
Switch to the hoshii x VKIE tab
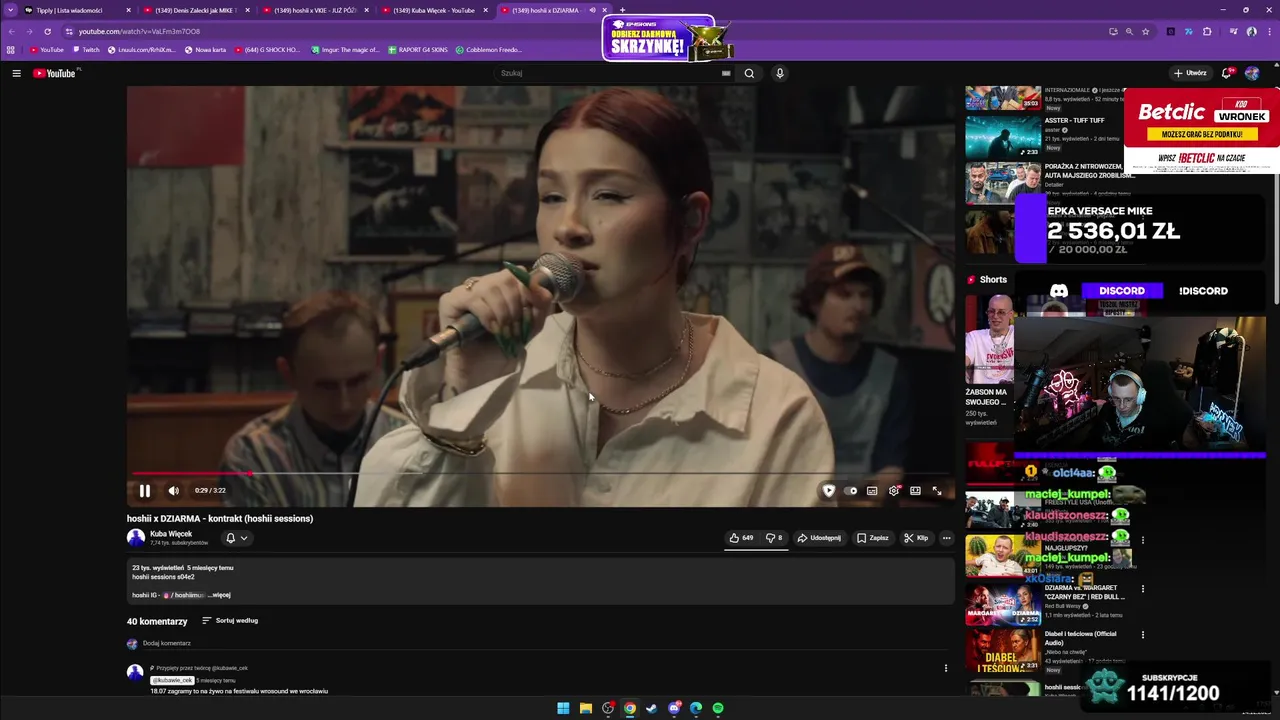coord(315,10)
